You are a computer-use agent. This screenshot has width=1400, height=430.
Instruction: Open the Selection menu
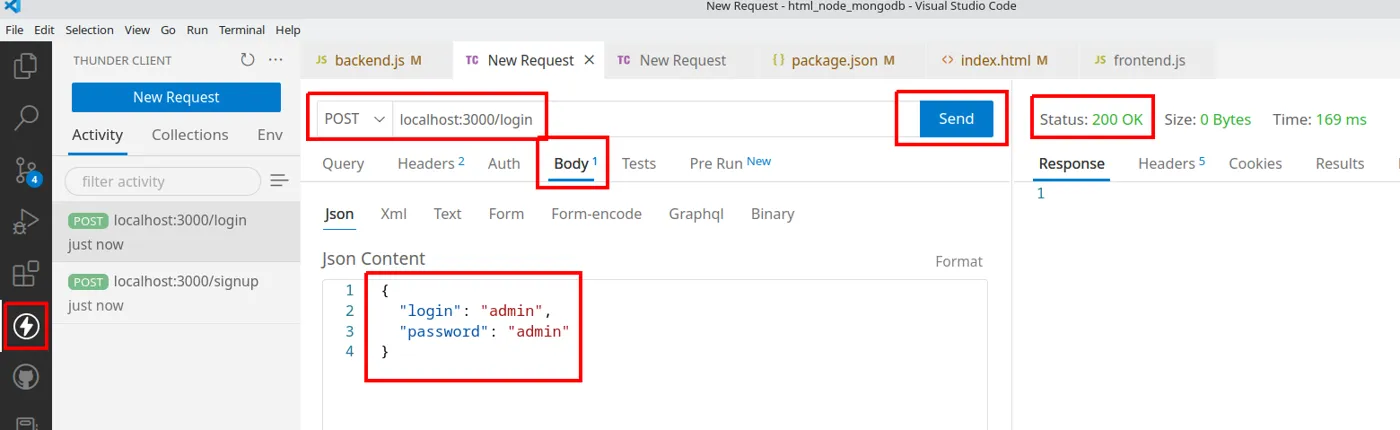(89, 30)
